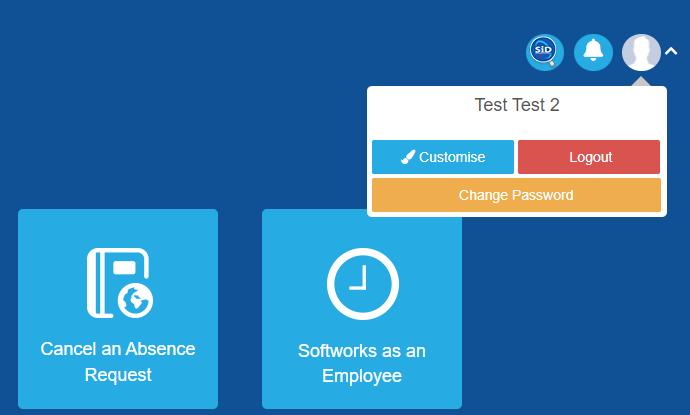This screenshot has width=690, height=415.
Task: Click the SID letters inside the round icon
Action: [544, 49]
